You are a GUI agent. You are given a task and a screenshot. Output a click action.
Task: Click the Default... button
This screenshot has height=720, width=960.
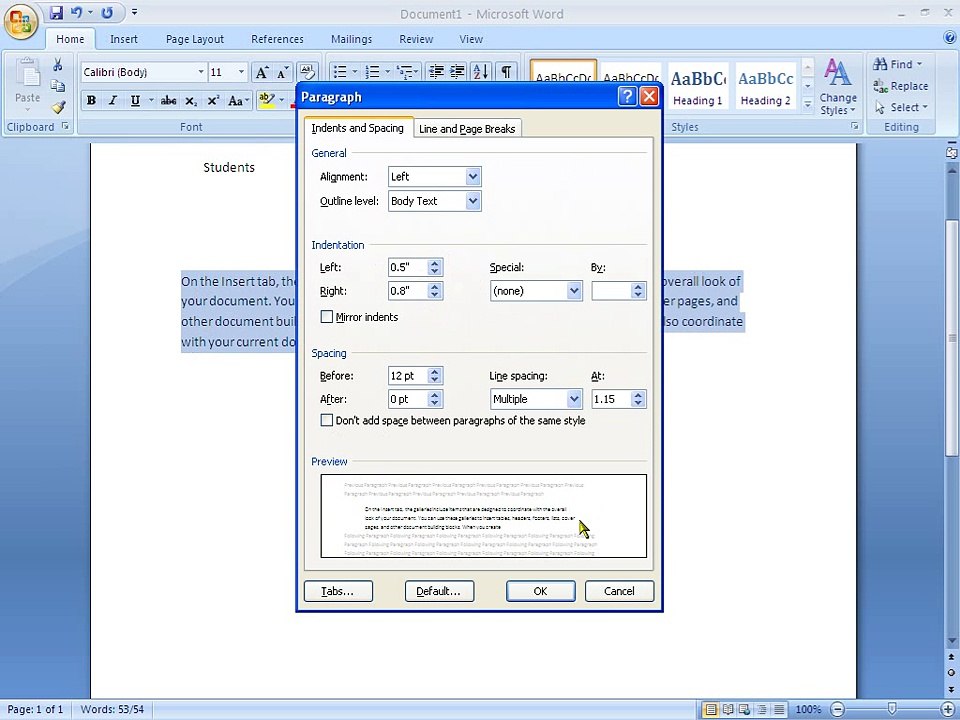click(439, 591)
